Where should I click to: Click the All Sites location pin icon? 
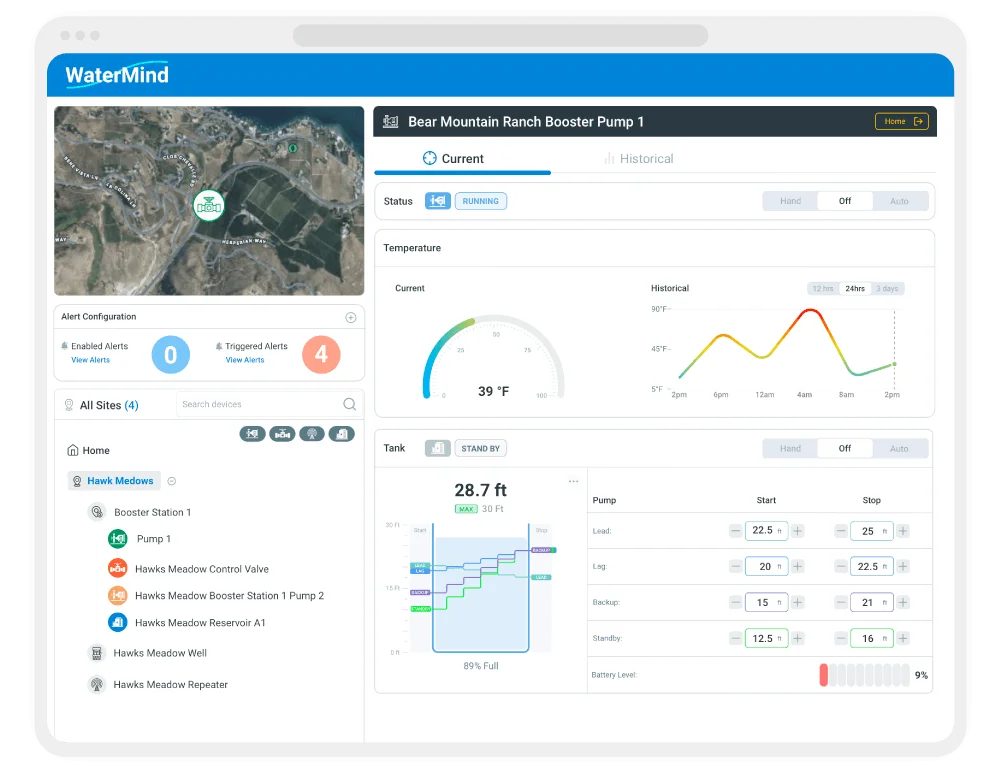69,405
